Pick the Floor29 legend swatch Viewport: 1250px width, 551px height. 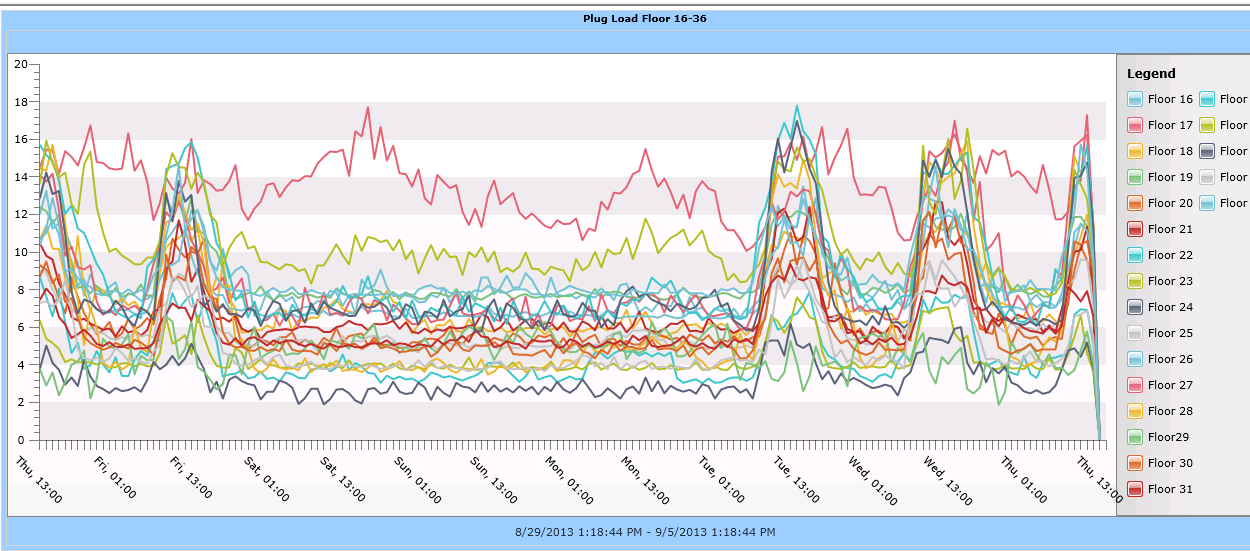coord(1135,437)
